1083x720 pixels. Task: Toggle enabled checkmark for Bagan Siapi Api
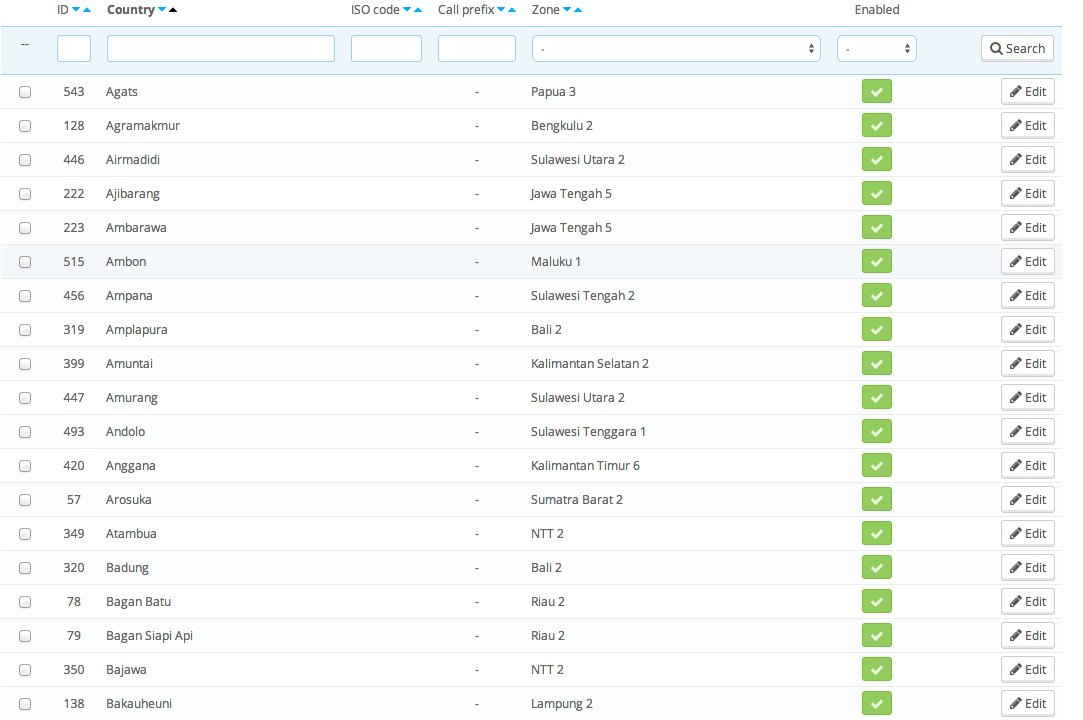[876, 635]
